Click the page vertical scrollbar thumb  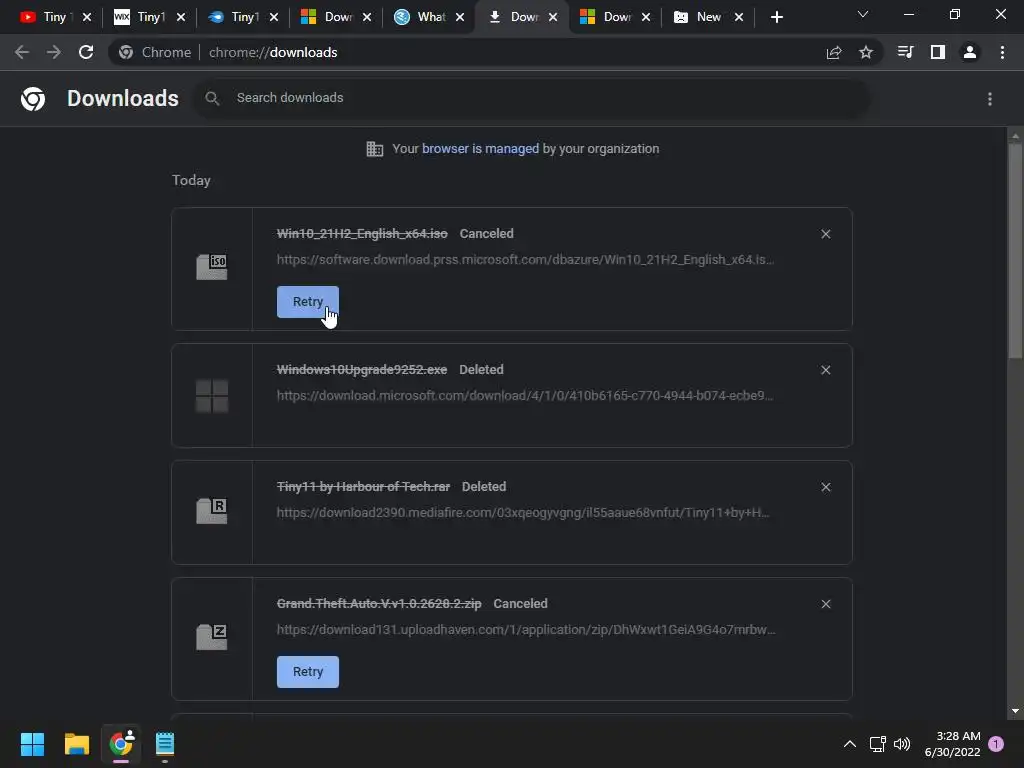[1014, 251]
